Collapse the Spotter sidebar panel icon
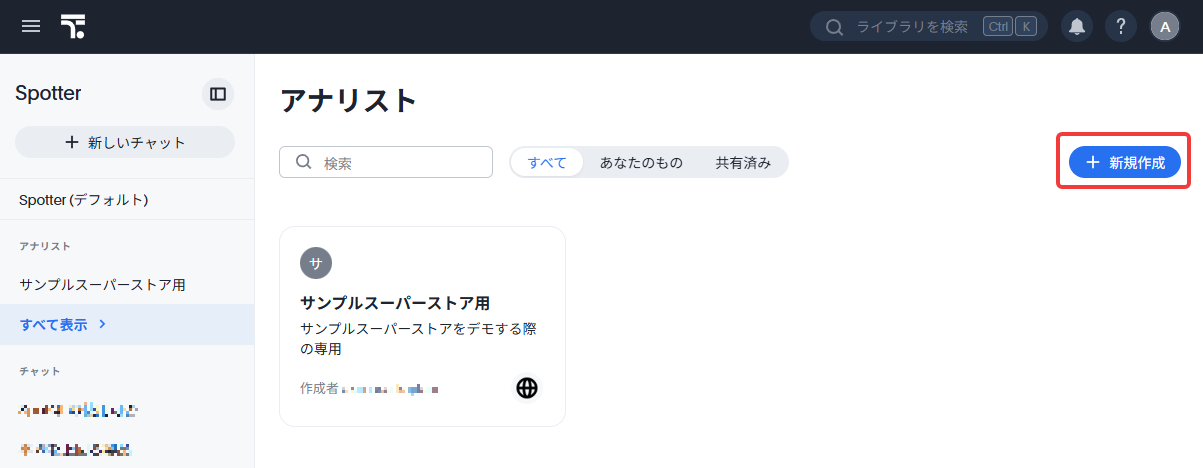This screenshot has width=1203, height=468. (x=218, y=94)
